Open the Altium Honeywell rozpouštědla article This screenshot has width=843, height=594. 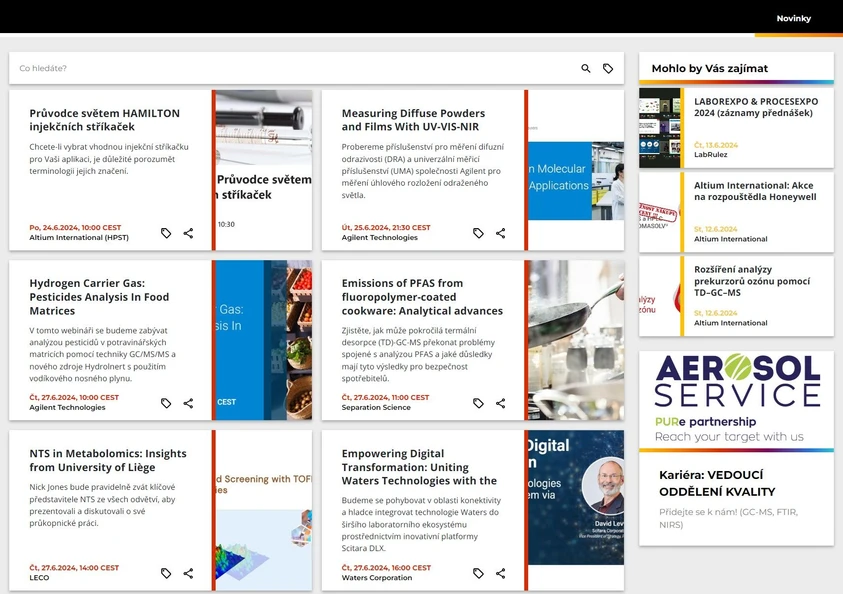(756, 192)
